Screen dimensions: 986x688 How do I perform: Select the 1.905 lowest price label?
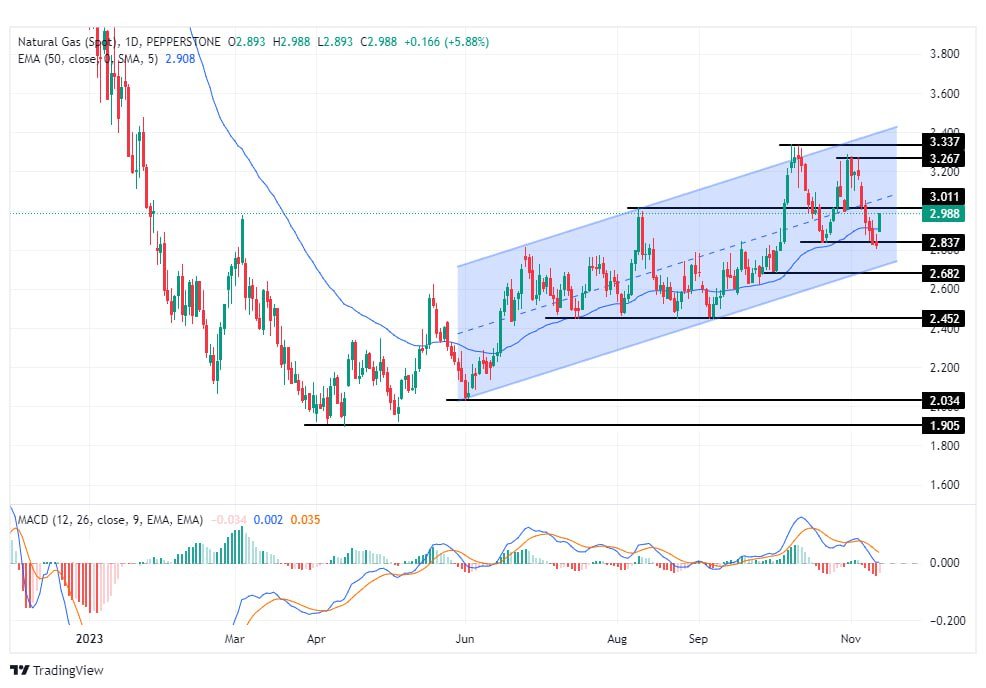(944, 425)
